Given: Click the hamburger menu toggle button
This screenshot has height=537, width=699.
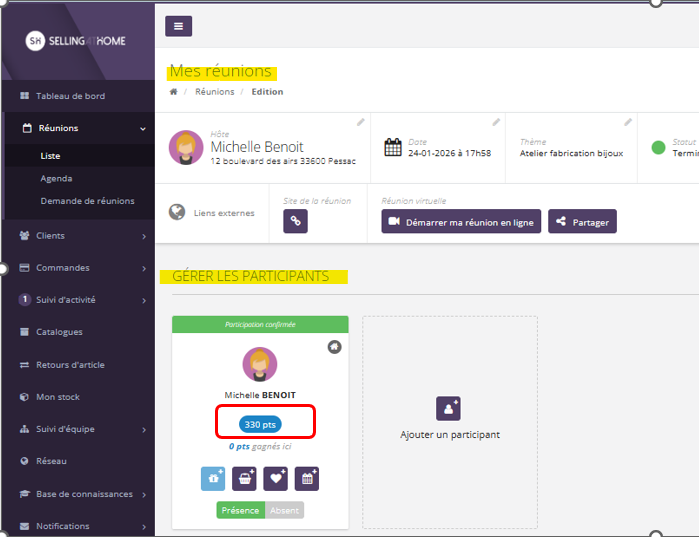Looking at the screenshot, I should coord(178,26).
